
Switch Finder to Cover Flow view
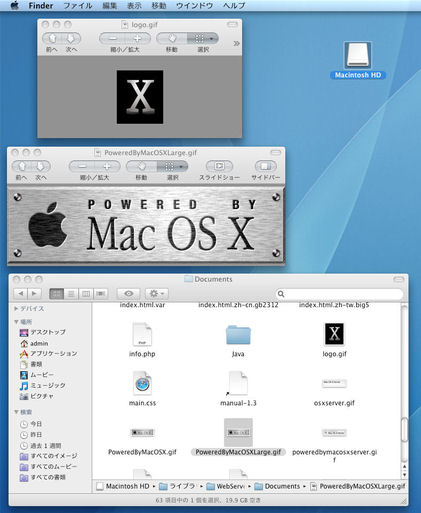[x=100, y=293]
